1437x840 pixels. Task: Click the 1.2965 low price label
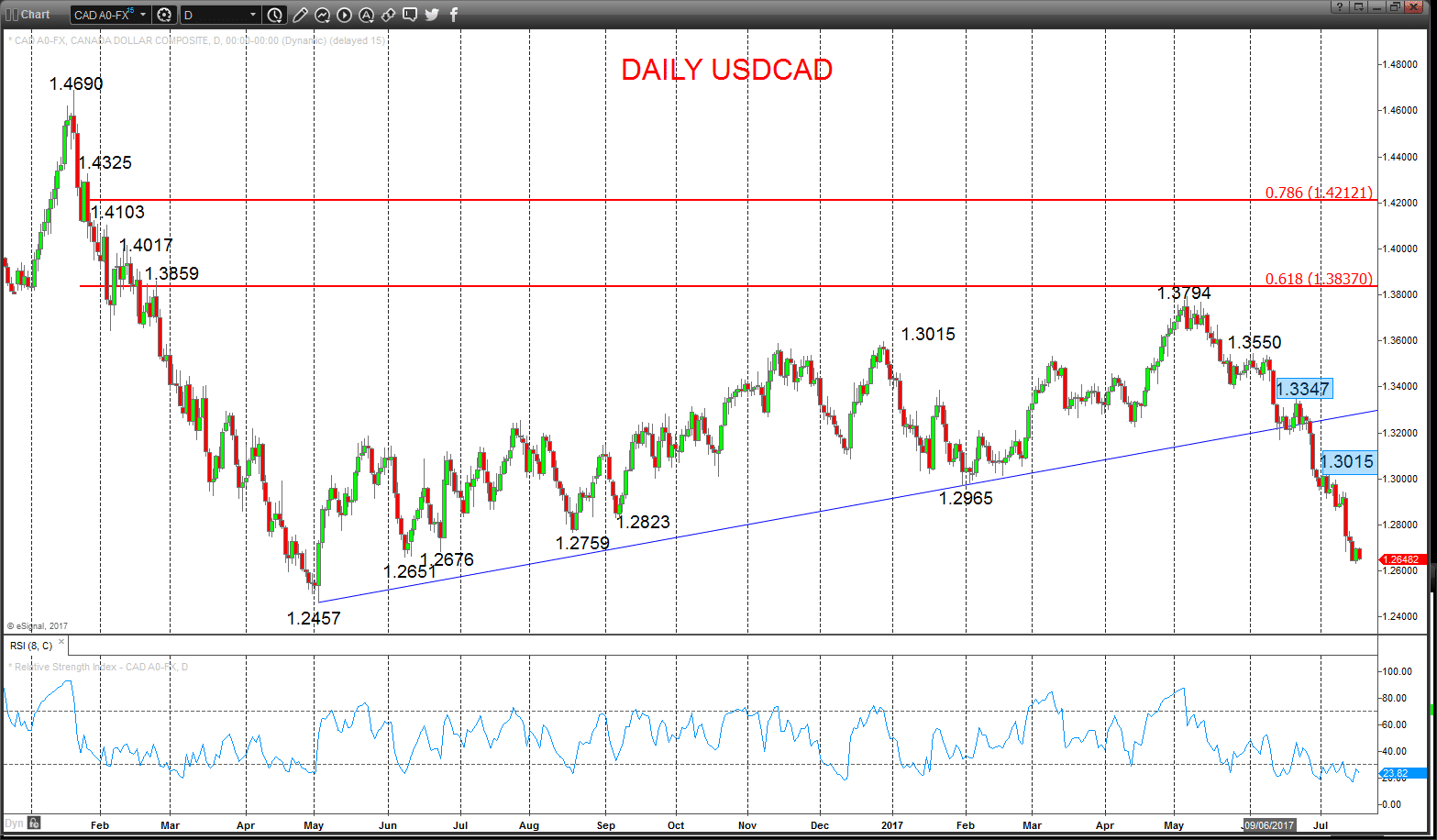pyautogui.click(x=966, y=498)
